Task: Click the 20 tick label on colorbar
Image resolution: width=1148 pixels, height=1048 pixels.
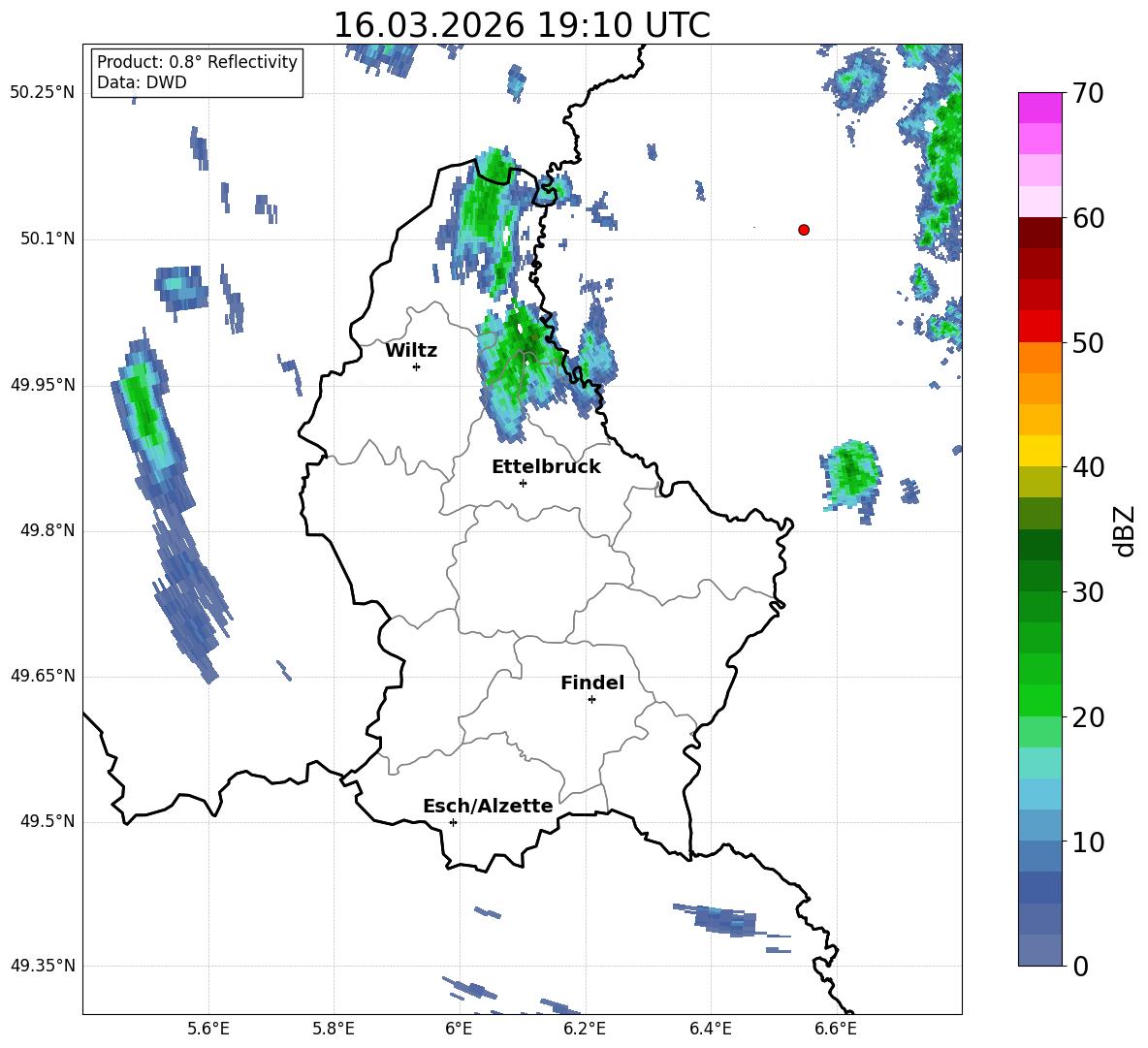Action: pos(1088,717)
